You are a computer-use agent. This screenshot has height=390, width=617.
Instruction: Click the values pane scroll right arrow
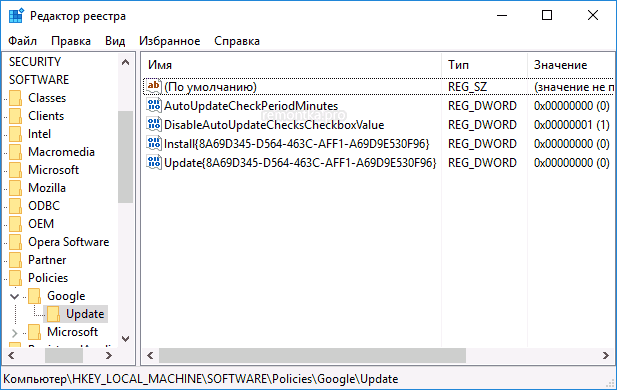(606, 355)
